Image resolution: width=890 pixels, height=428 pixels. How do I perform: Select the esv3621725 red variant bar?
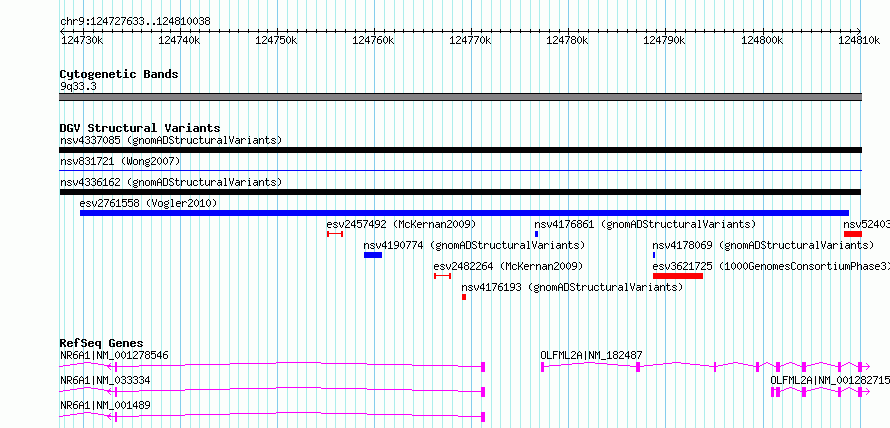[x=678, y=276]
